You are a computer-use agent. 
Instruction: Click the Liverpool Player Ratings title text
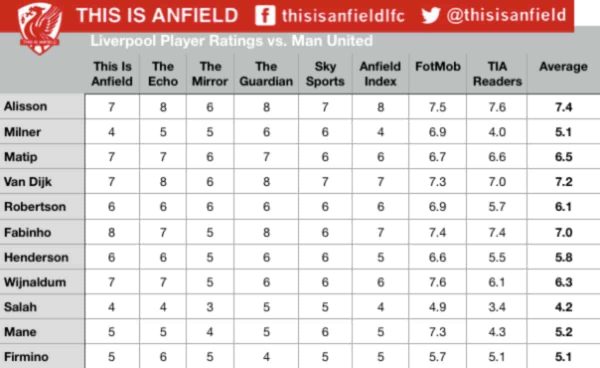tap(232, 41)
